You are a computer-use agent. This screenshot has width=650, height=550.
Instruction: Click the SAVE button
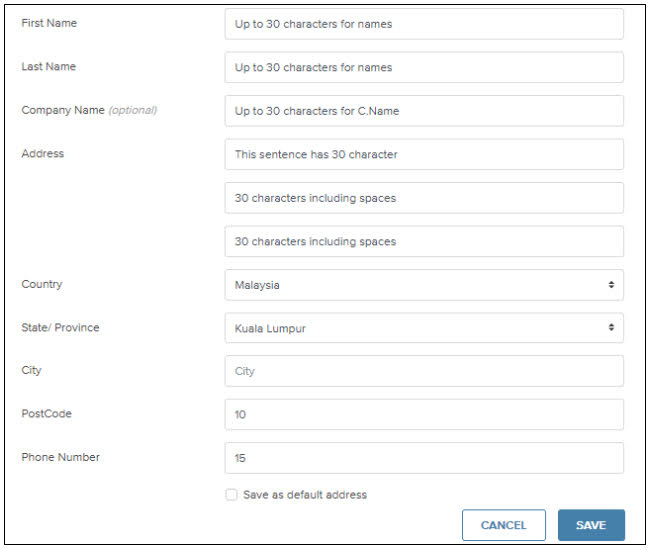click(591, 525)
